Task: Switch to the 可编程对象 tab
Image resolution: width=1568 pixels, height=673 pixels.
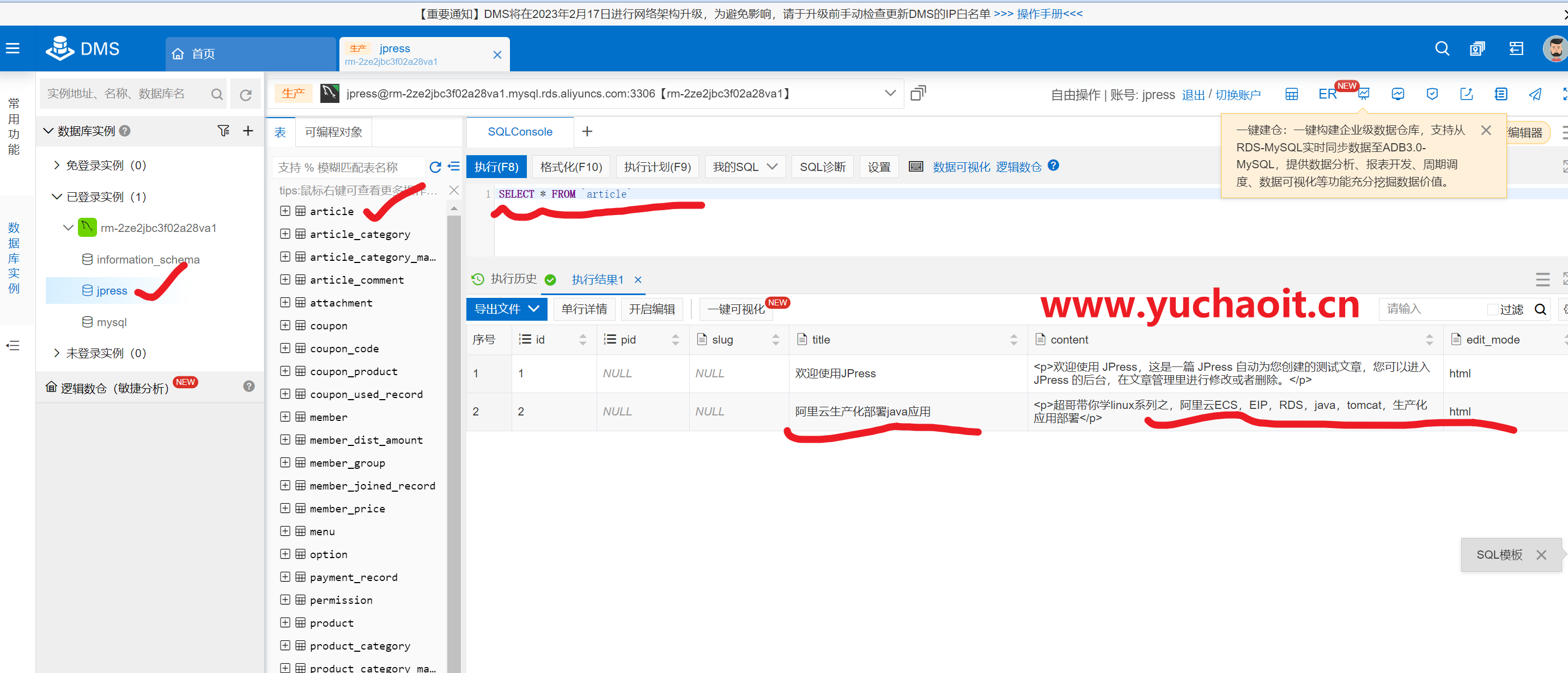Action: [x=333, y=132]
